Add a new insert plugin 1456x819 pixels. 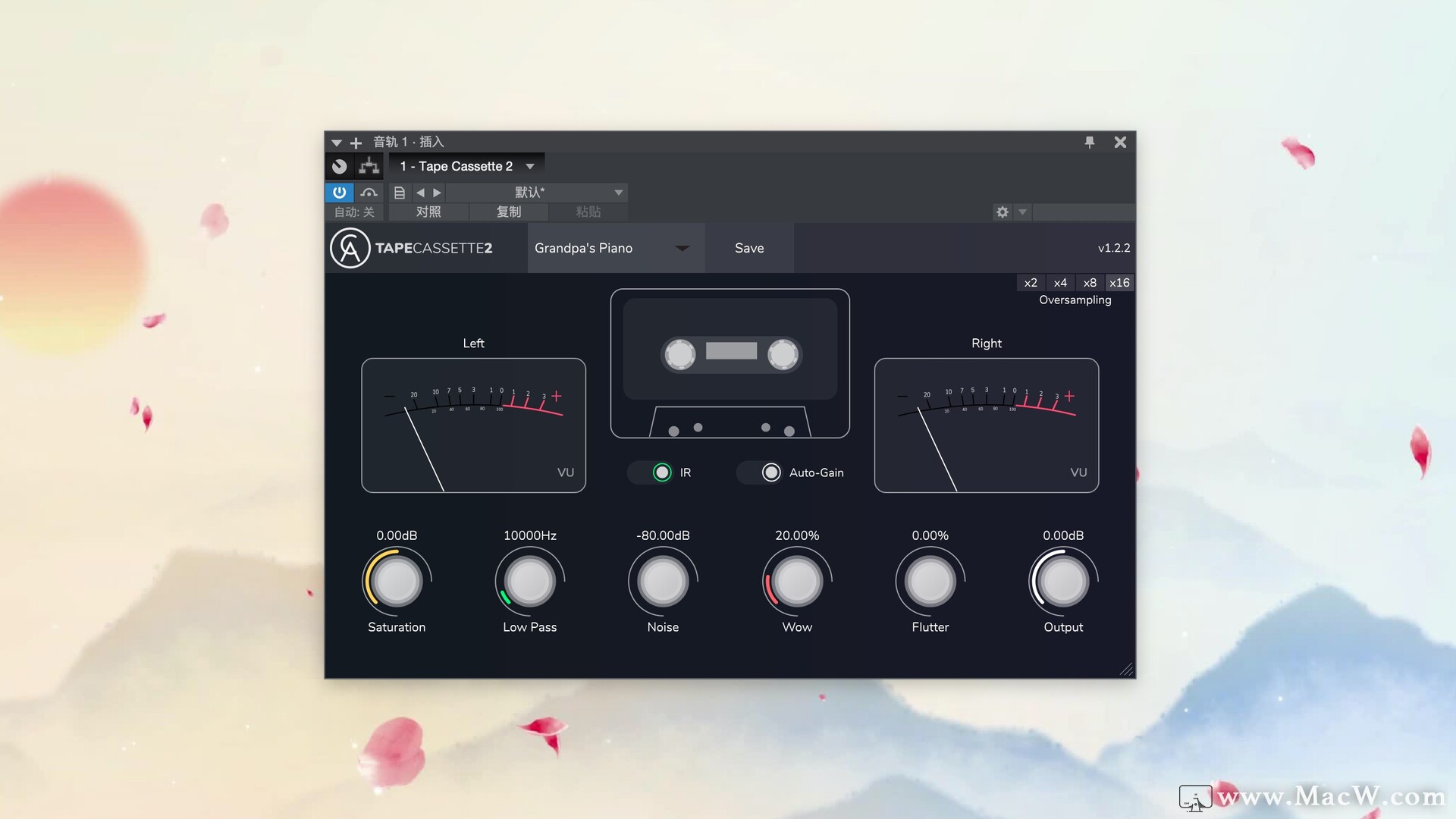pos(356,142)
